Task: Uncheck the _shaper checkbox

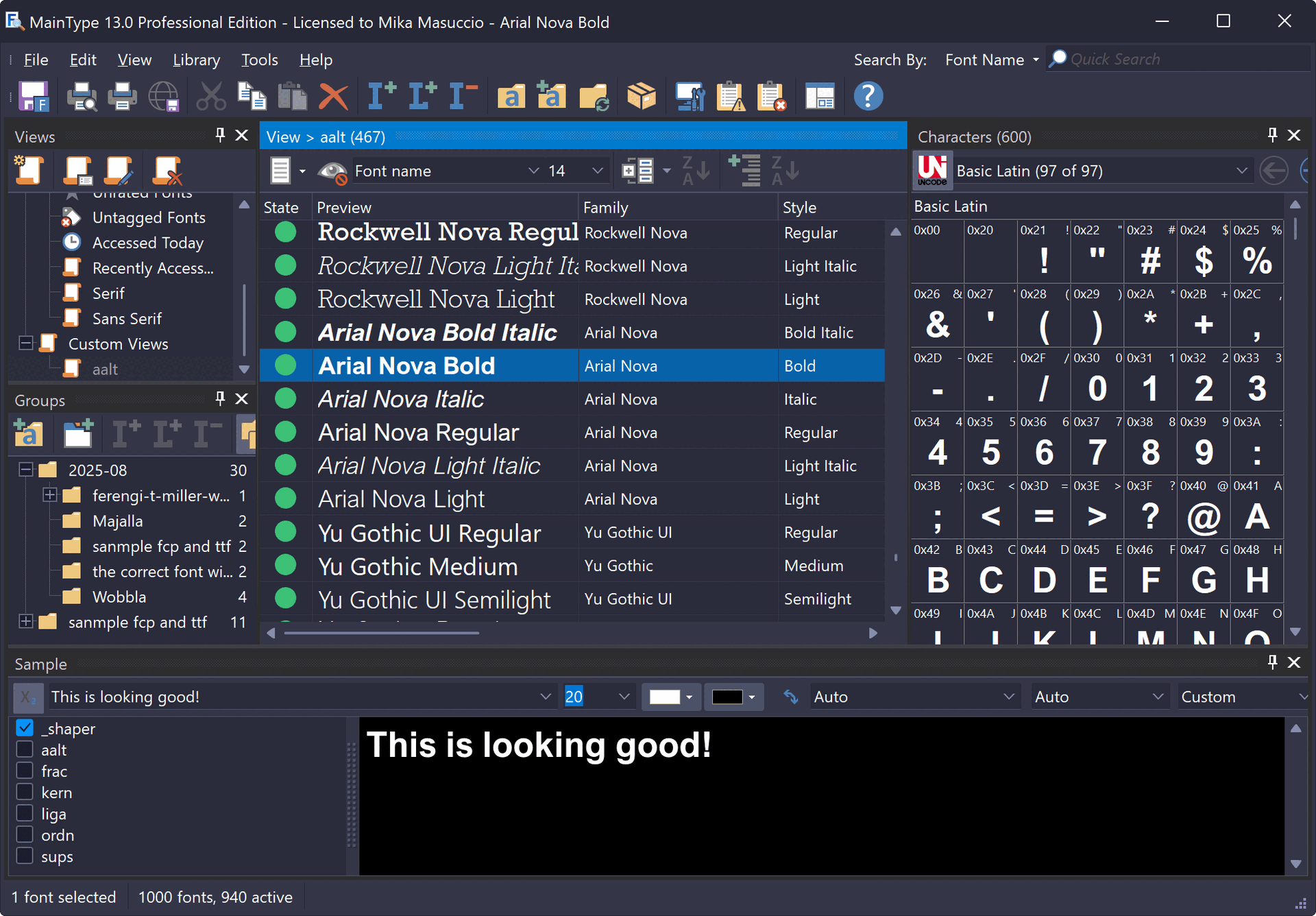Action: [x=25, y=728]
